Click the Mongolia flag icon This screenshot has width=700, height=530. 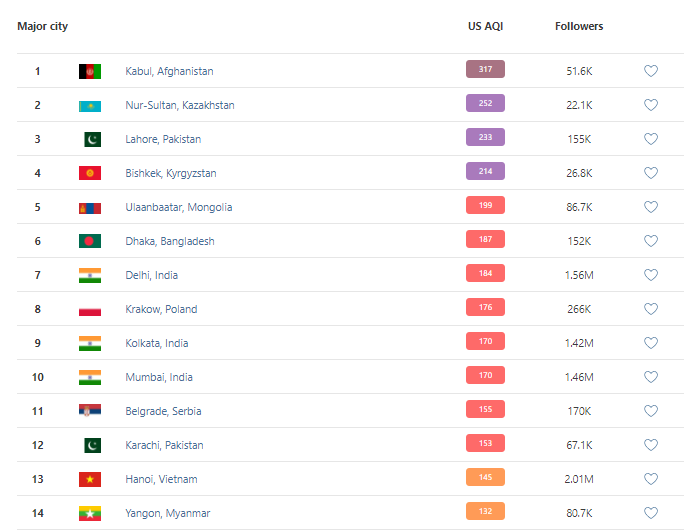pyautogui.click(x=90, y=207)
